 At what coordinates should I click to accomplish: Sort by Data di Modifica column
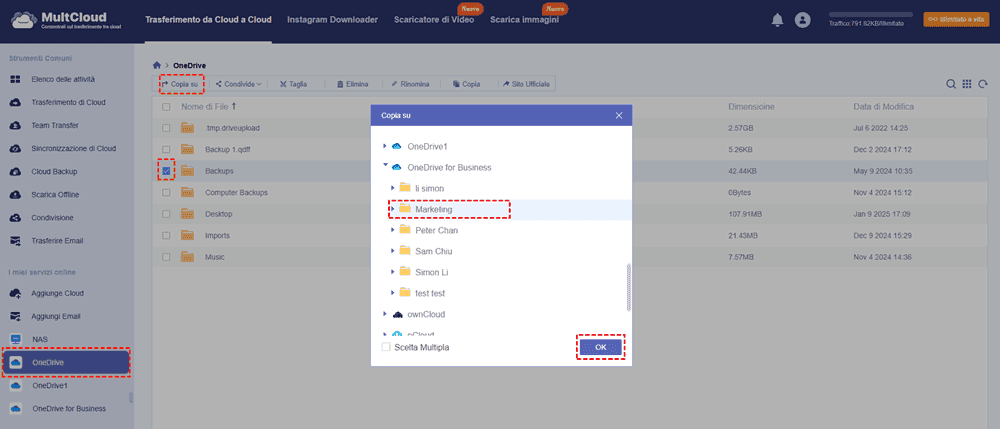884,106
